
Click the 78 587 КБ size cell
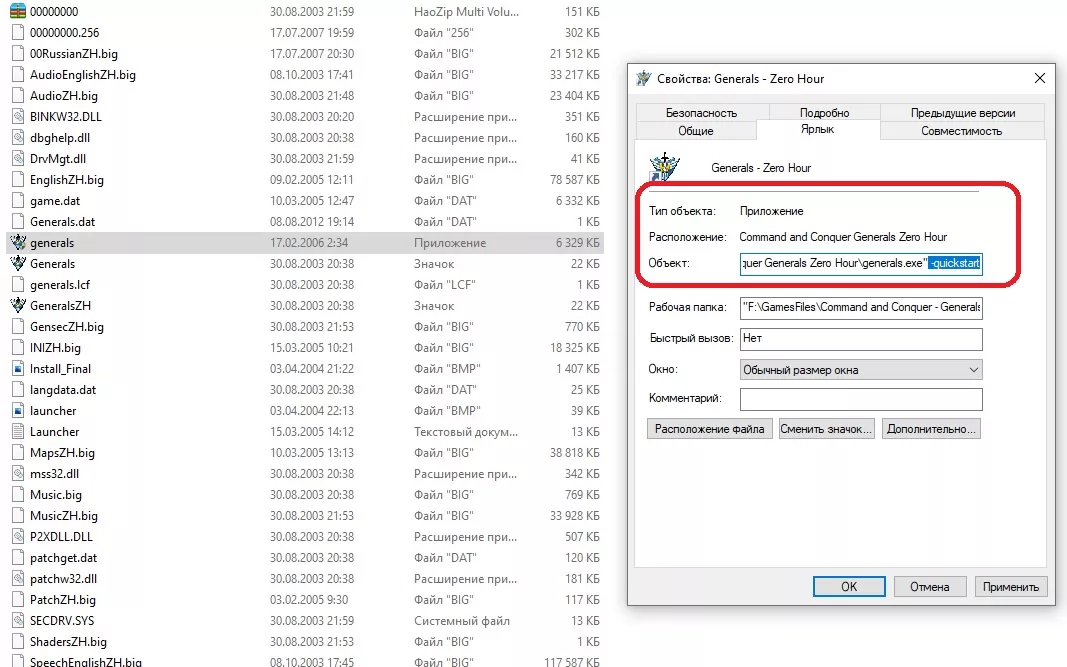click(x=574, y=180)
